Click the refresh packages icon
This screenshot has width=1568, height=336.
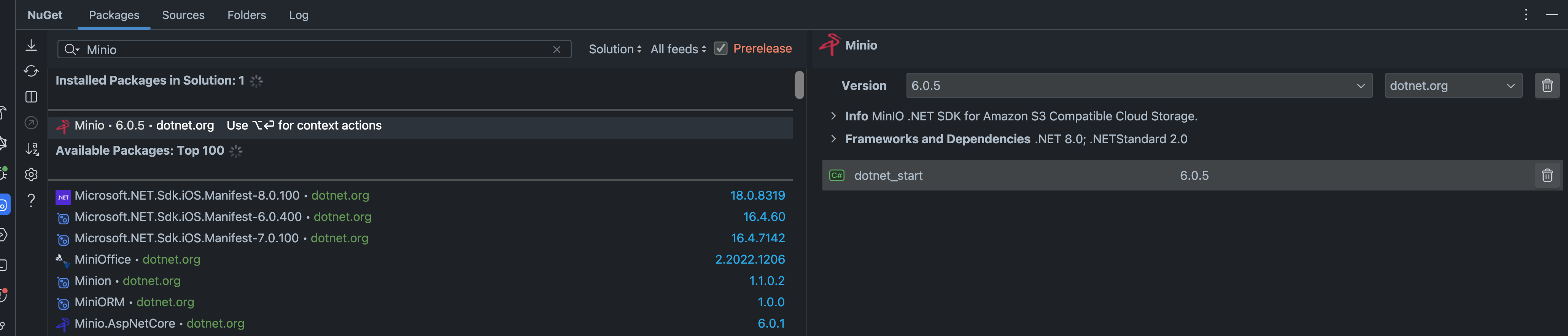[x=31, y=71]
